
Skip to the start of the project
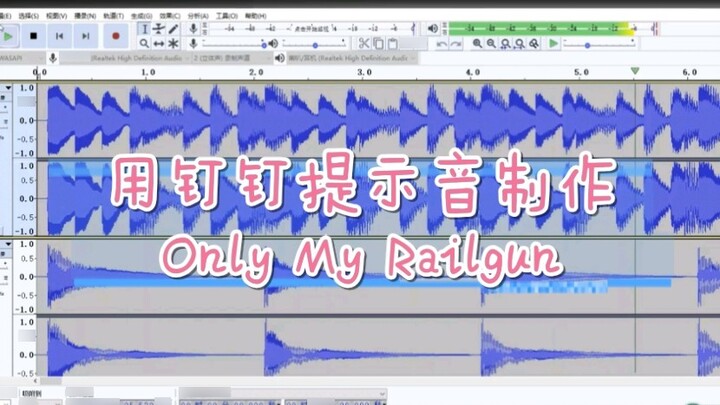[60, 36]
